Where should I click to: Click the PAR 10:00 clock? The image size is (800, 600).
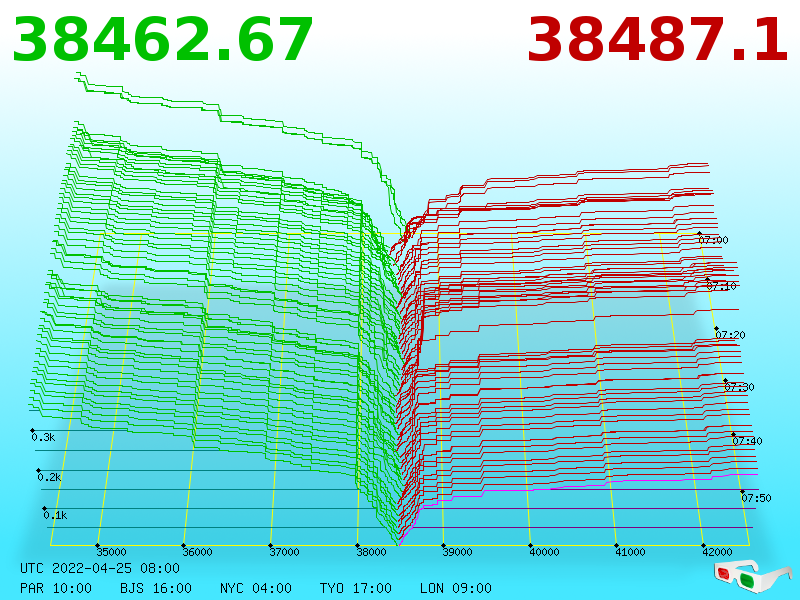(56, 588)
